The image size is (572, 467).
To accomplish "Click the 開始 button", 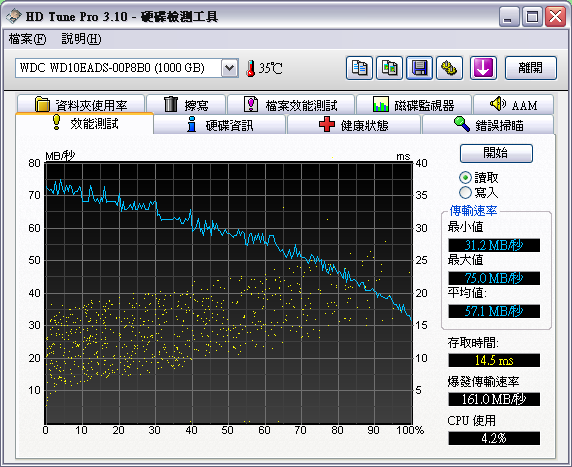I will pos(496,153).
